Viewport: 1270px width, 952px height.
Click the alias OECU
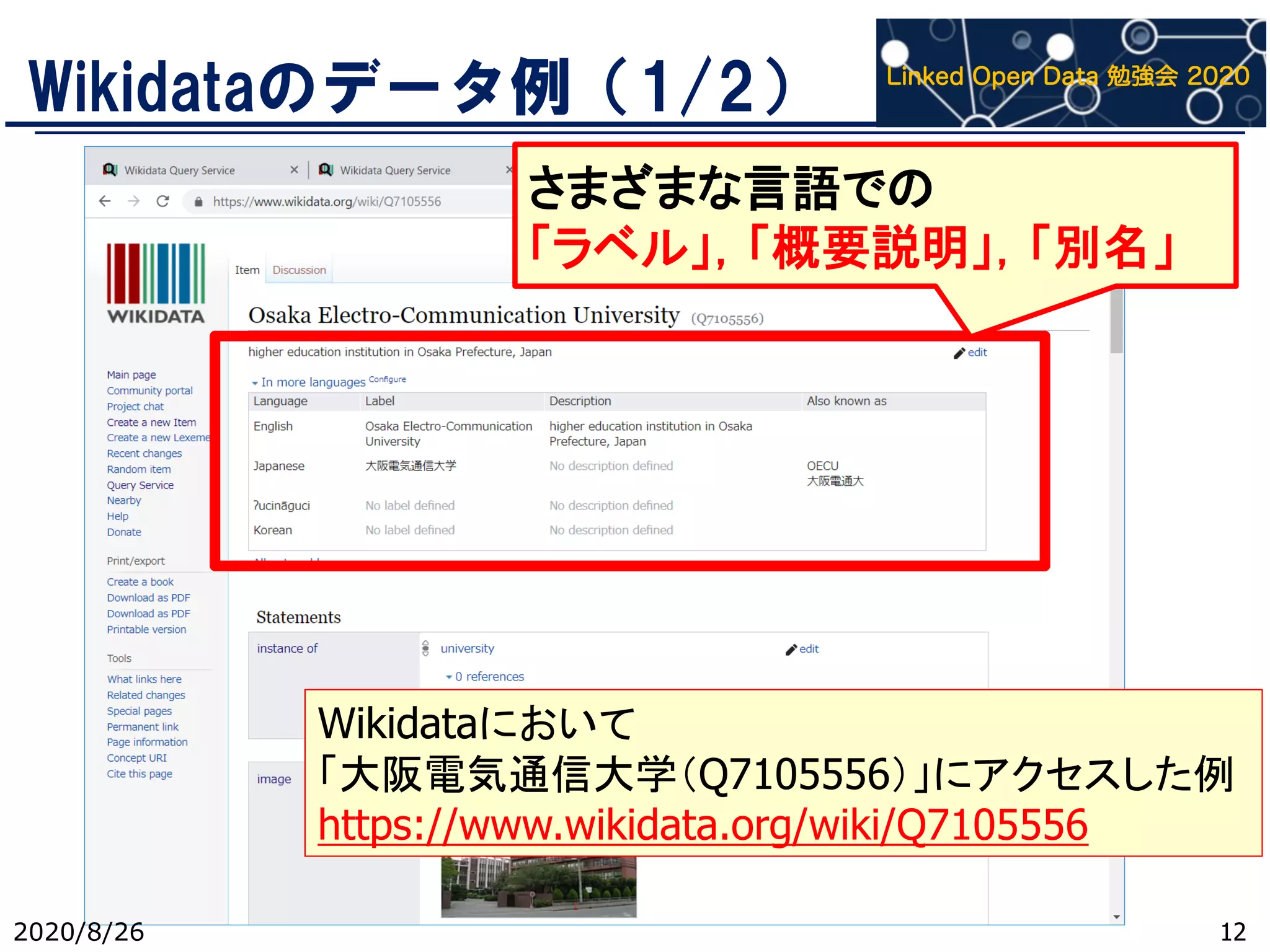(822, 466)
